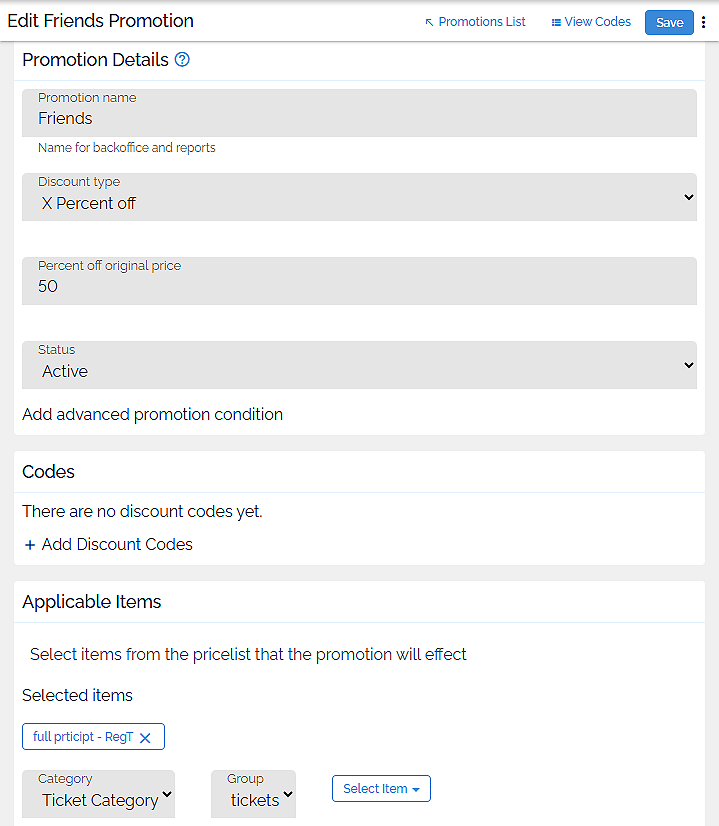This screenshot has width=719, height=826.
Task: Open the Group tickets dropdown
Action: click(x=254, y=794)
